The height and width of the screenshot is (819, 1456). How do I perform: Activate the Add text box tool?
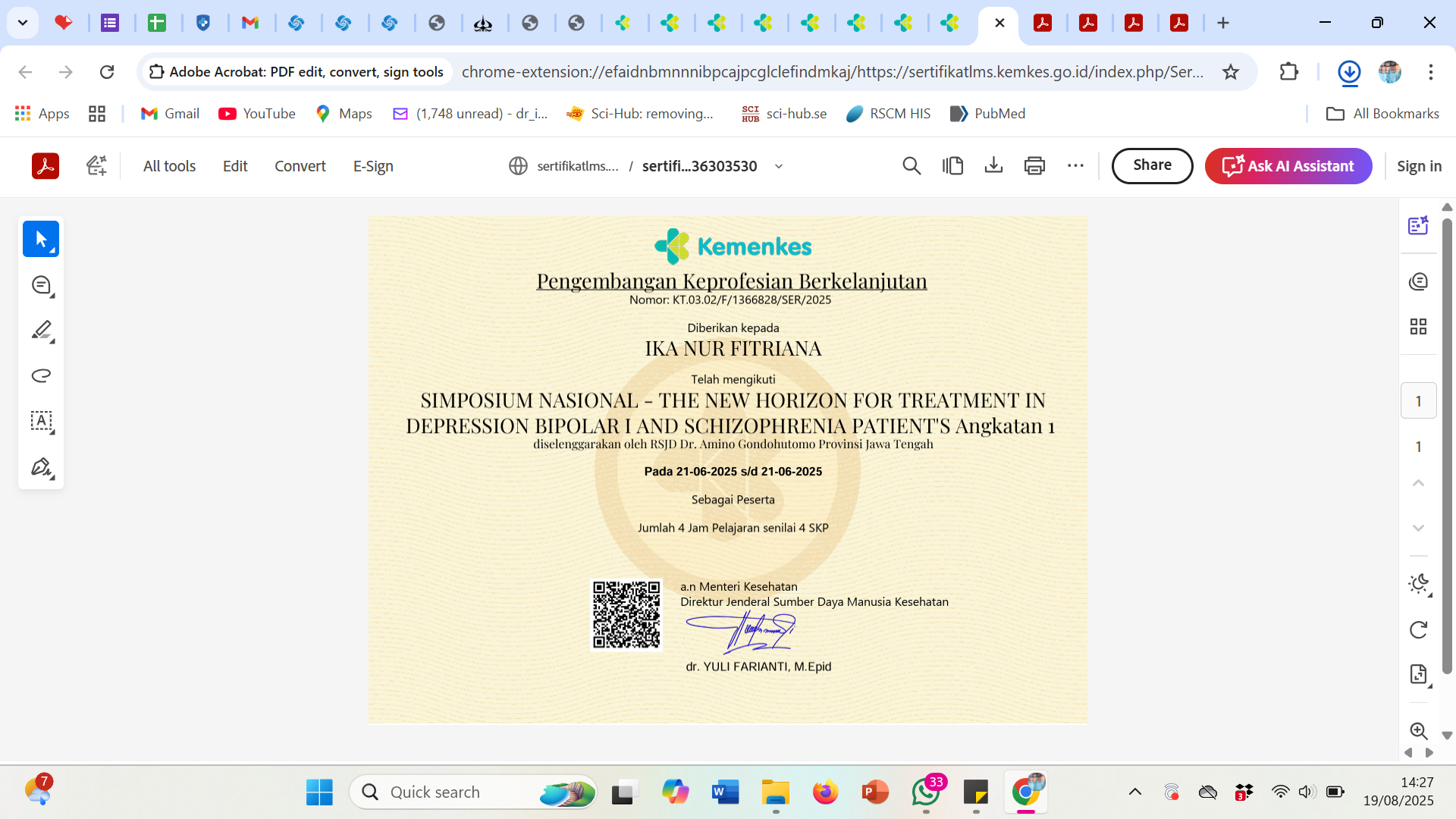(x=41, y=421)
